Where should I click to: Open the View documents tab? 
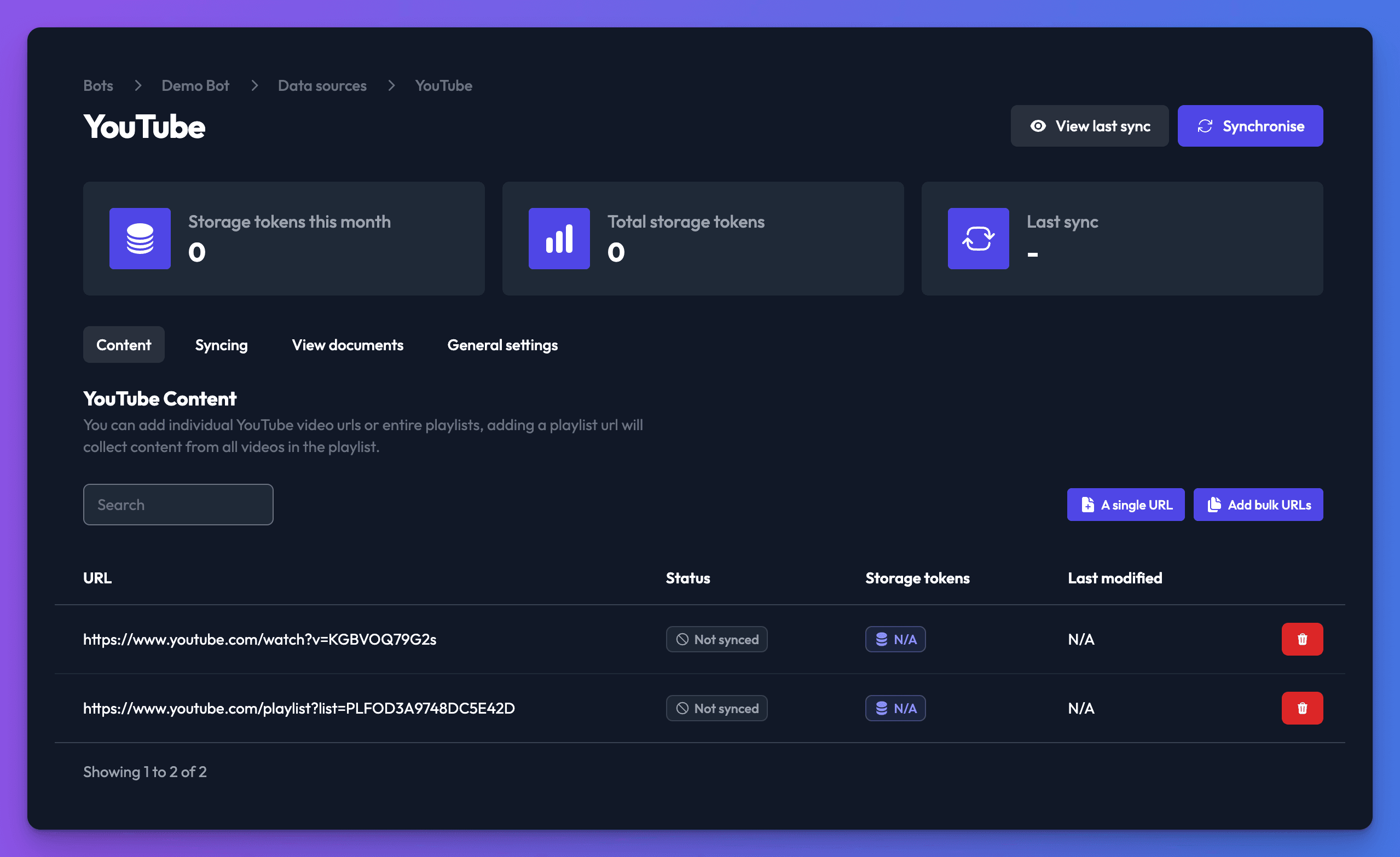coord(348,345)
